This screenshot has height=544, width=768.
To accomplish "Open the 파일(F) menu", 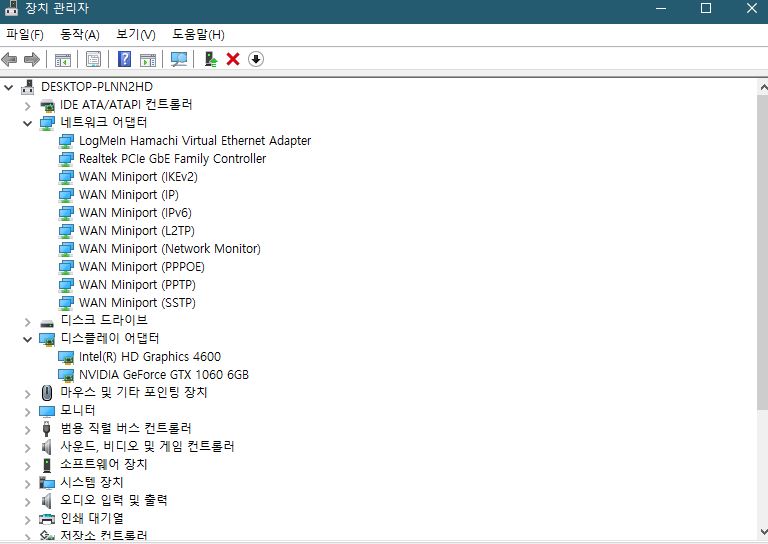I will pos(25,34).
